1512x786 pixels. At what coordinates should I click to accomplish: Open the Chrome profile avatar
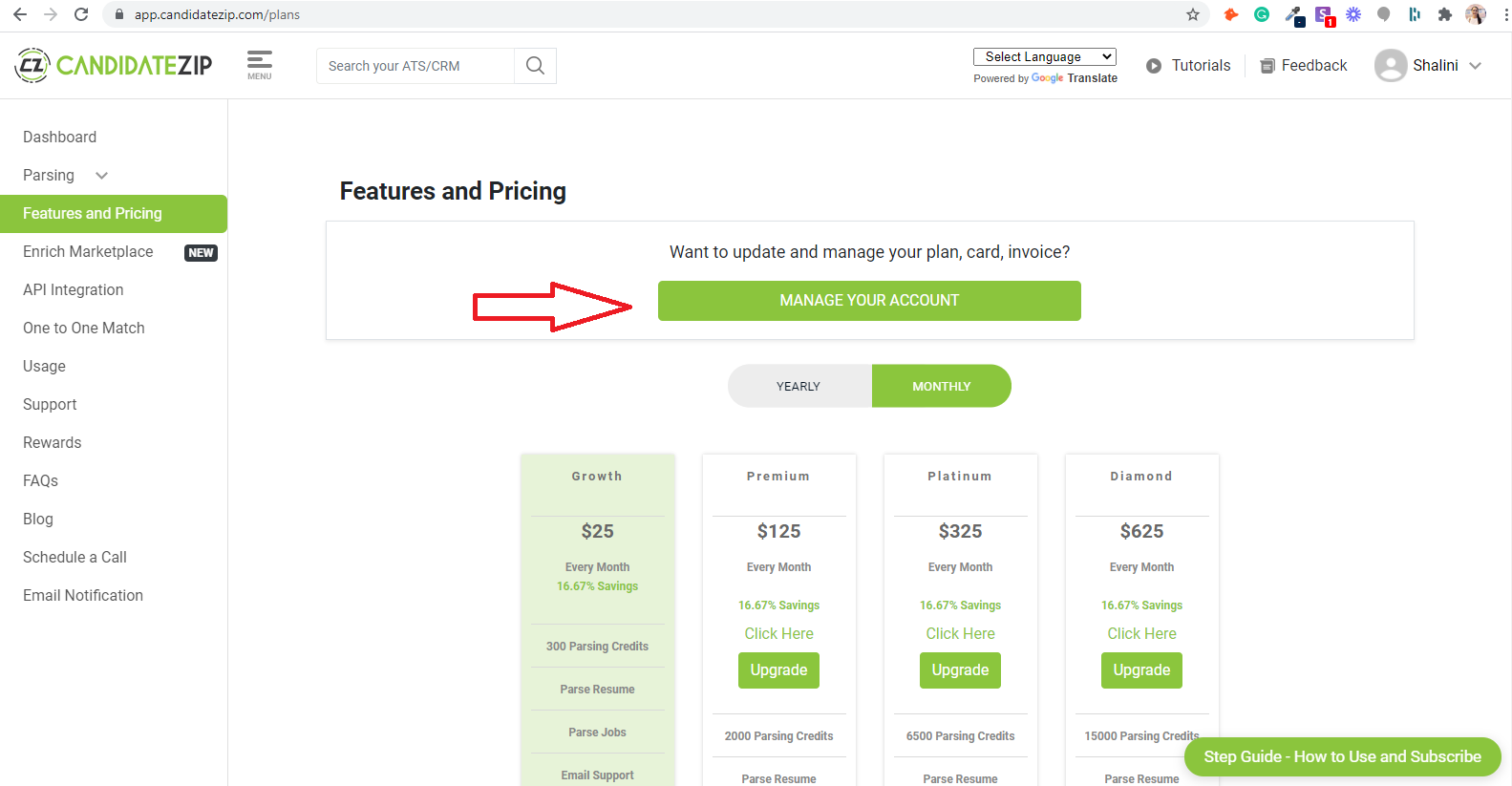pos(1476,14)
